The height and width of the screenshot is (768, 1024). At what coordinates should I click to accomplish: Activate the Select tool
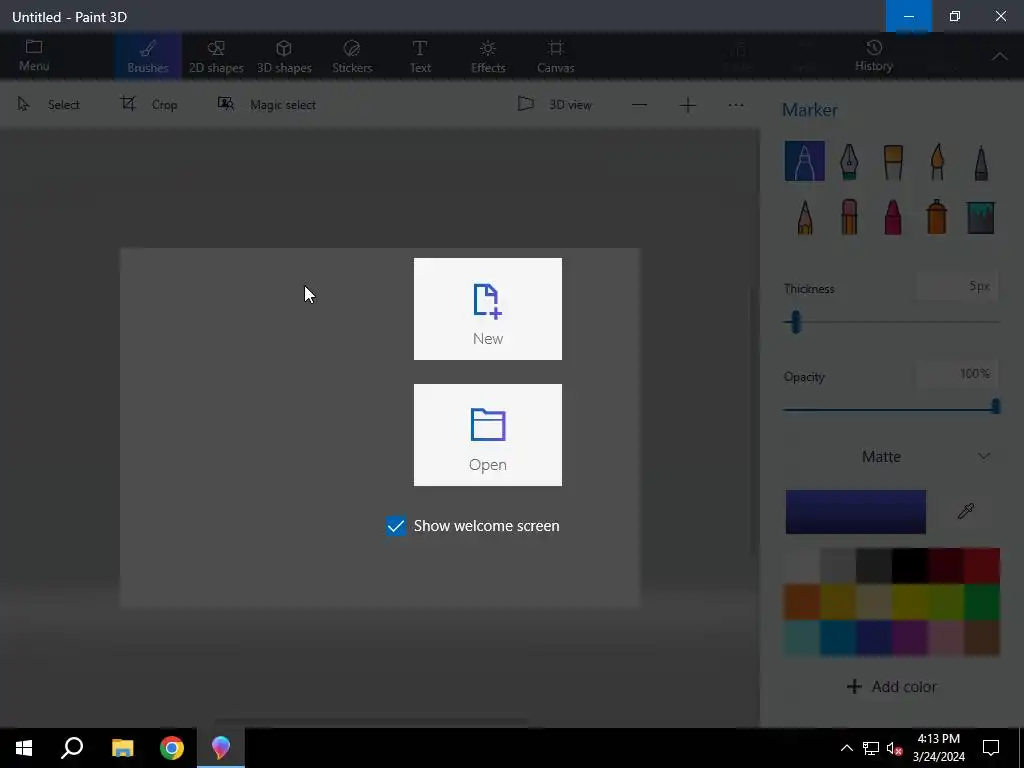[48, 104]
